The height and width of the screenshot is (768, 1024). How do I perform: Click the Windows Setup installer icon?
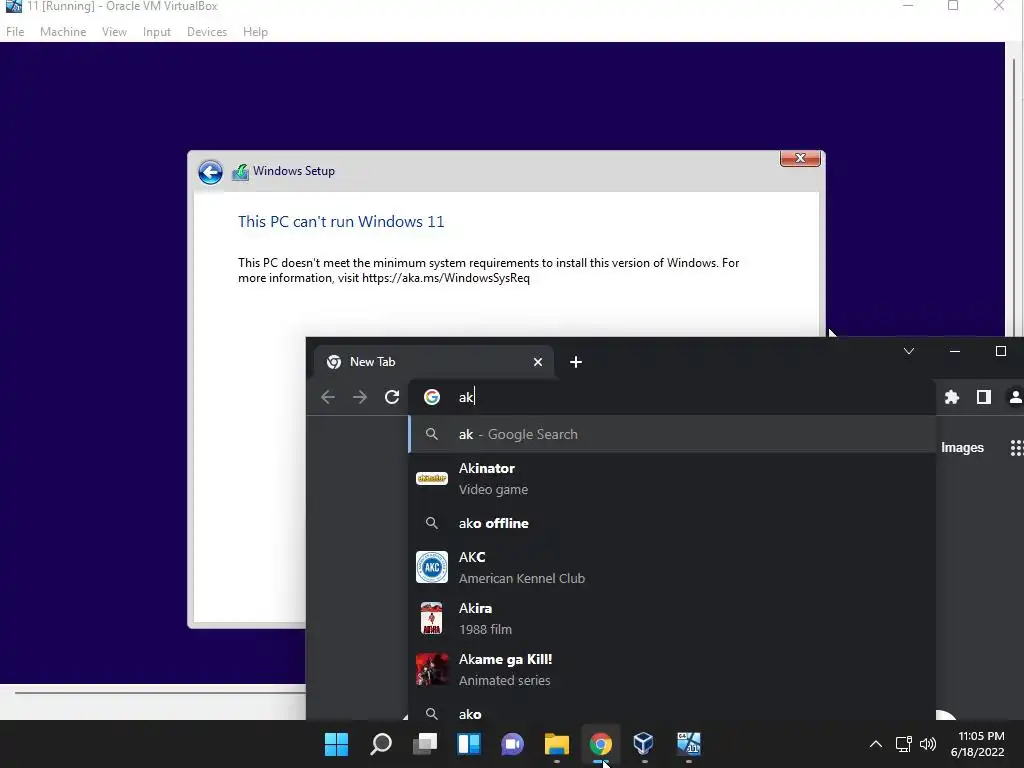(x=240, y=172)
